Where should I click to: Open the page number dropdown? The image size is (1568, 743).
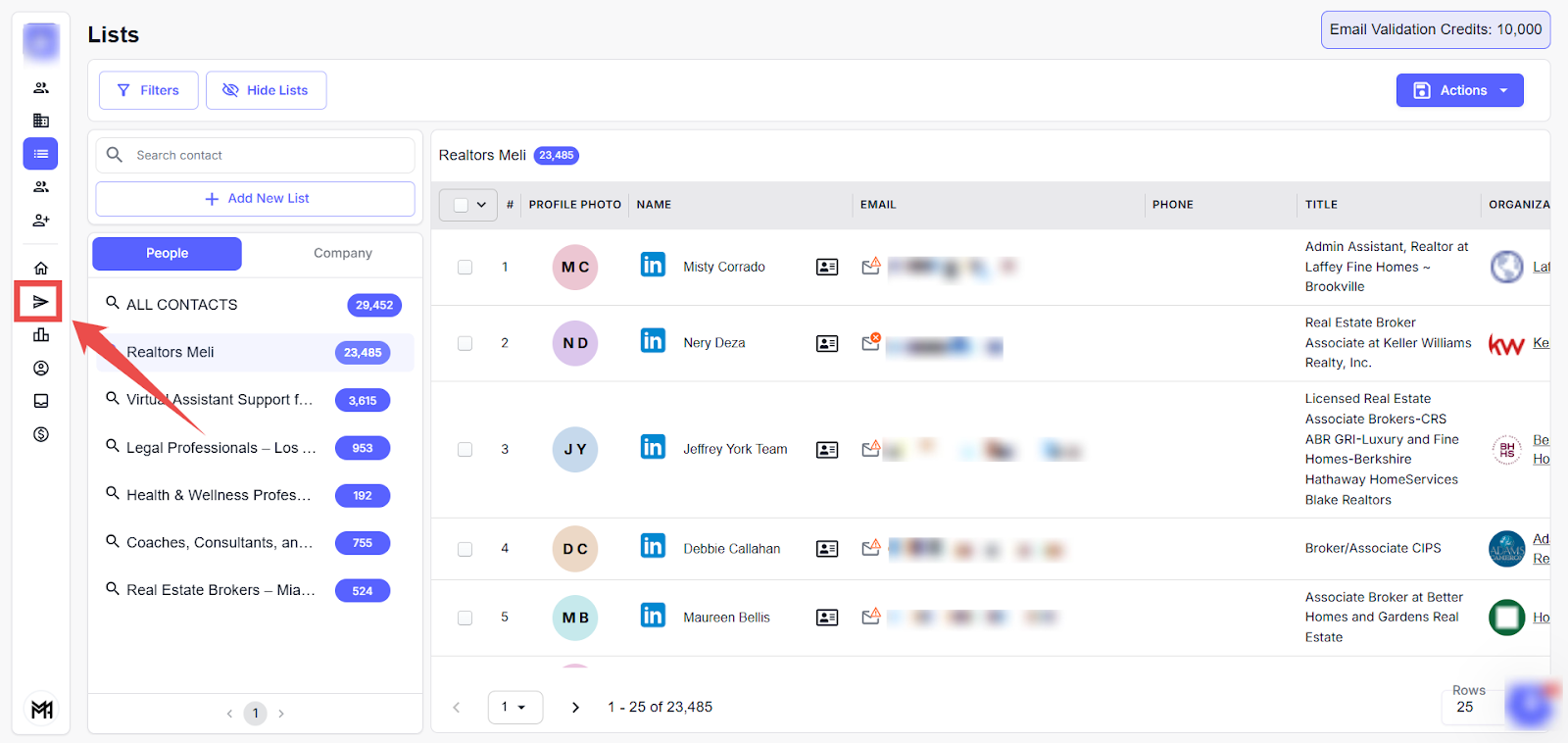pyautogui.click(x=514, y=707)
